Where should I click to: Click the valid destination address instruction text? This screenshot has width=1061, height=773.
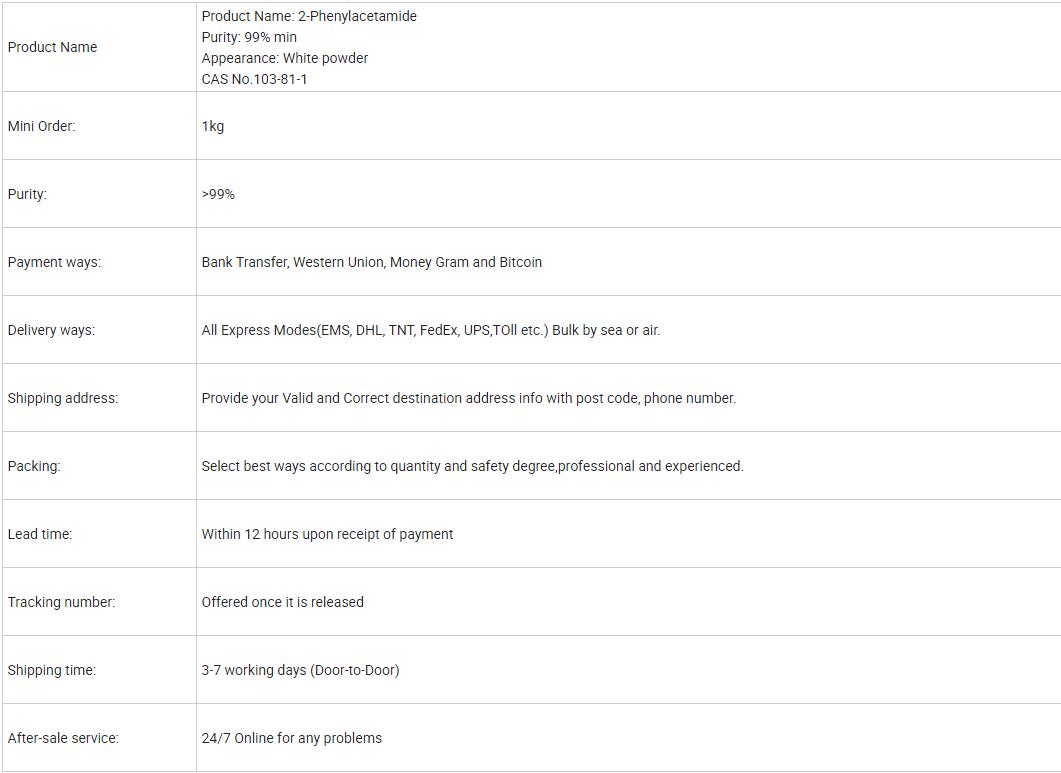click(468, 398)
